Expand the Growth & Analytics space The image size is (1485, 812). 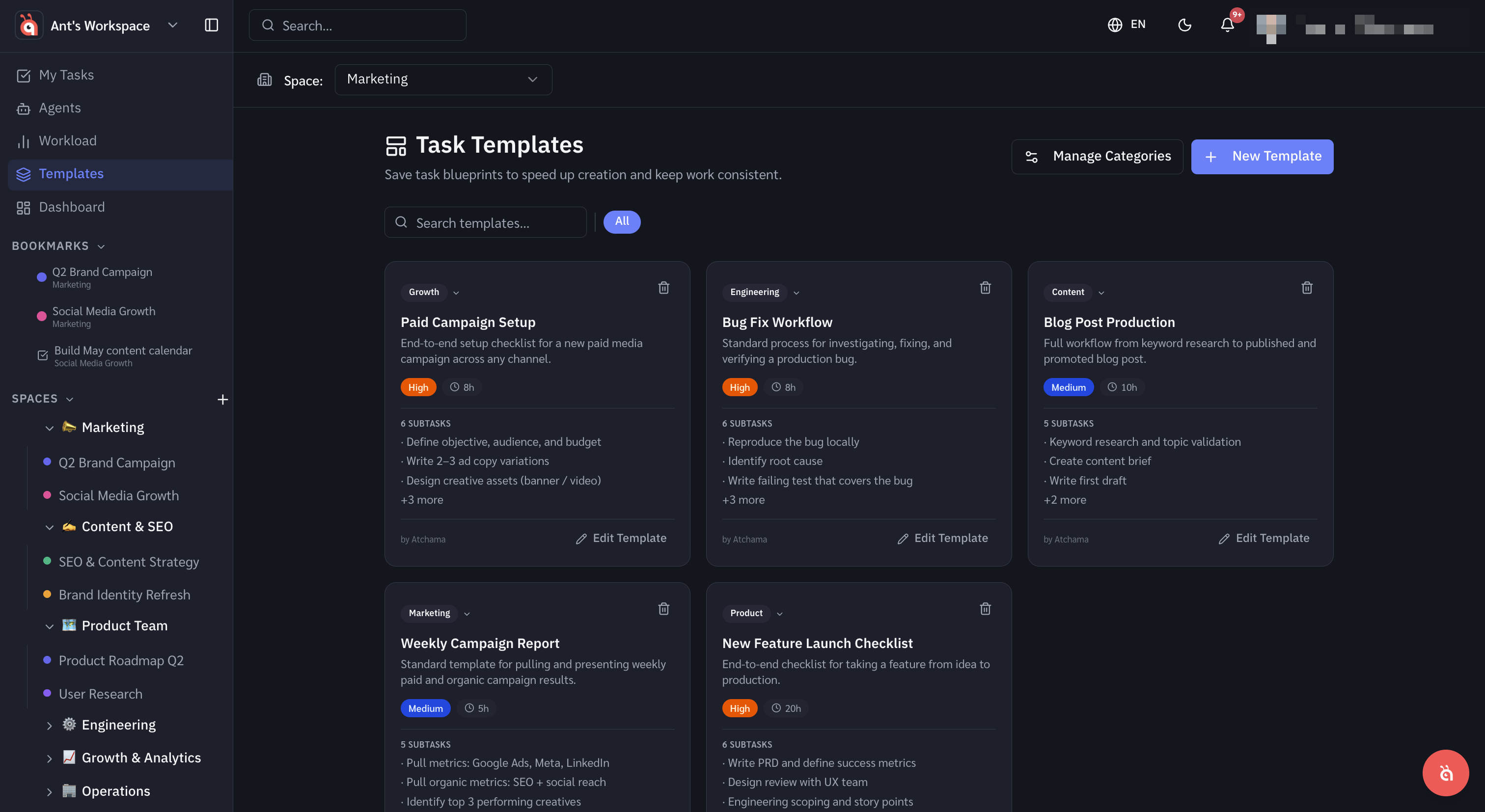point(50,758)
